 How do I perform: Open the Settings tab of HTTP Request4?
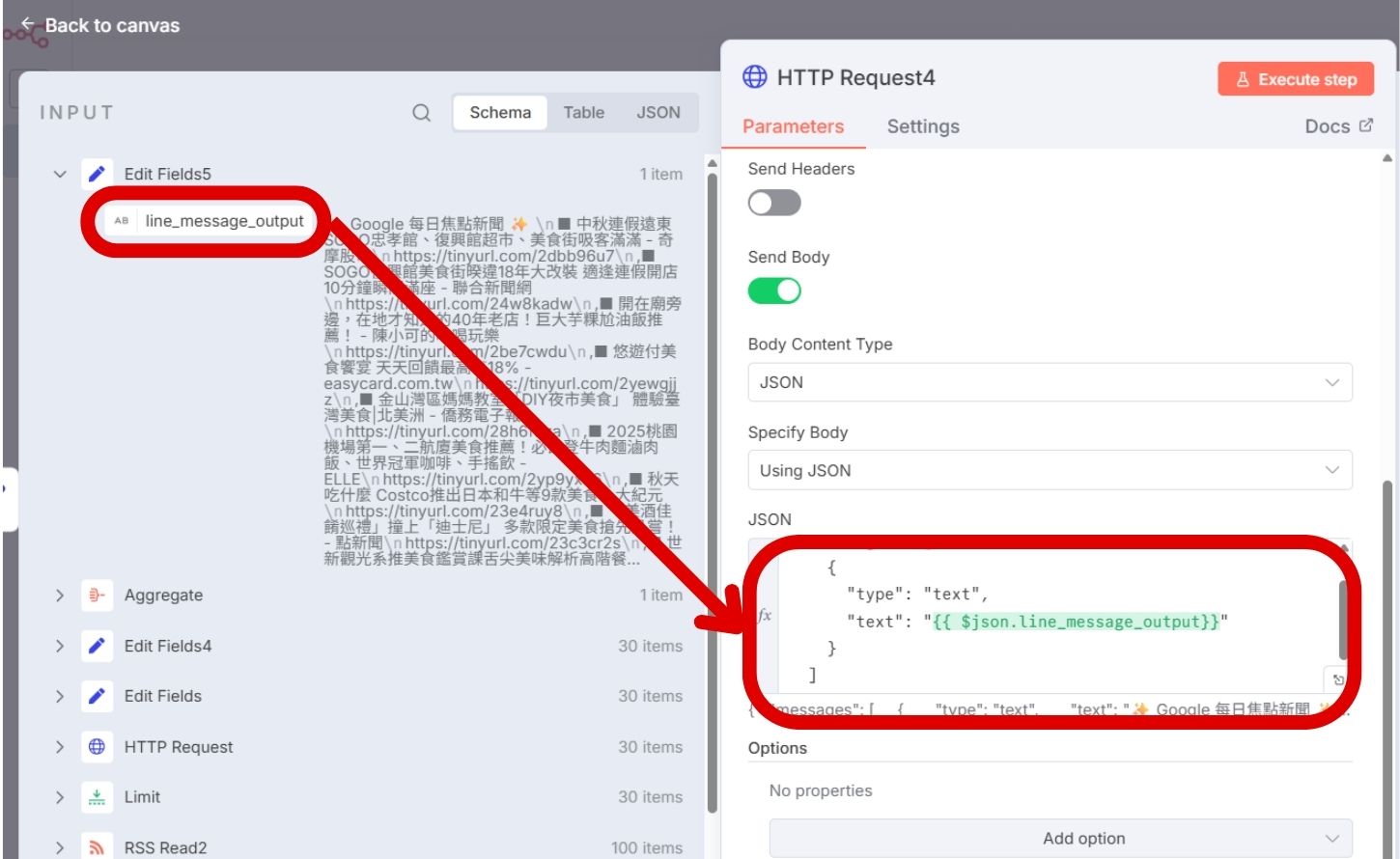point(922,126)
